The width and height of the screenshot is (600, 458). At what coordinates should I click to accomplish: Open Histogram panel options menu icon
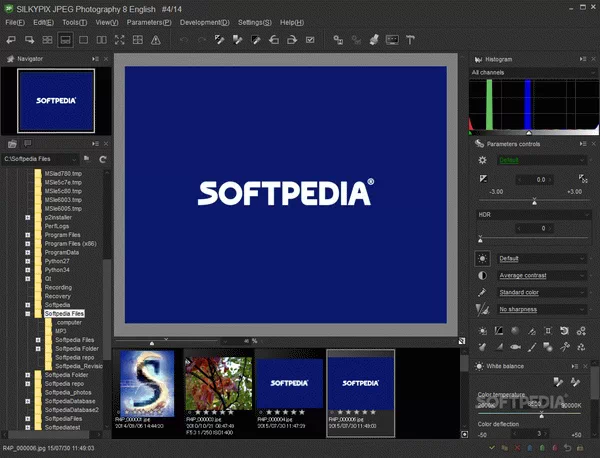(x=583, y=59)
